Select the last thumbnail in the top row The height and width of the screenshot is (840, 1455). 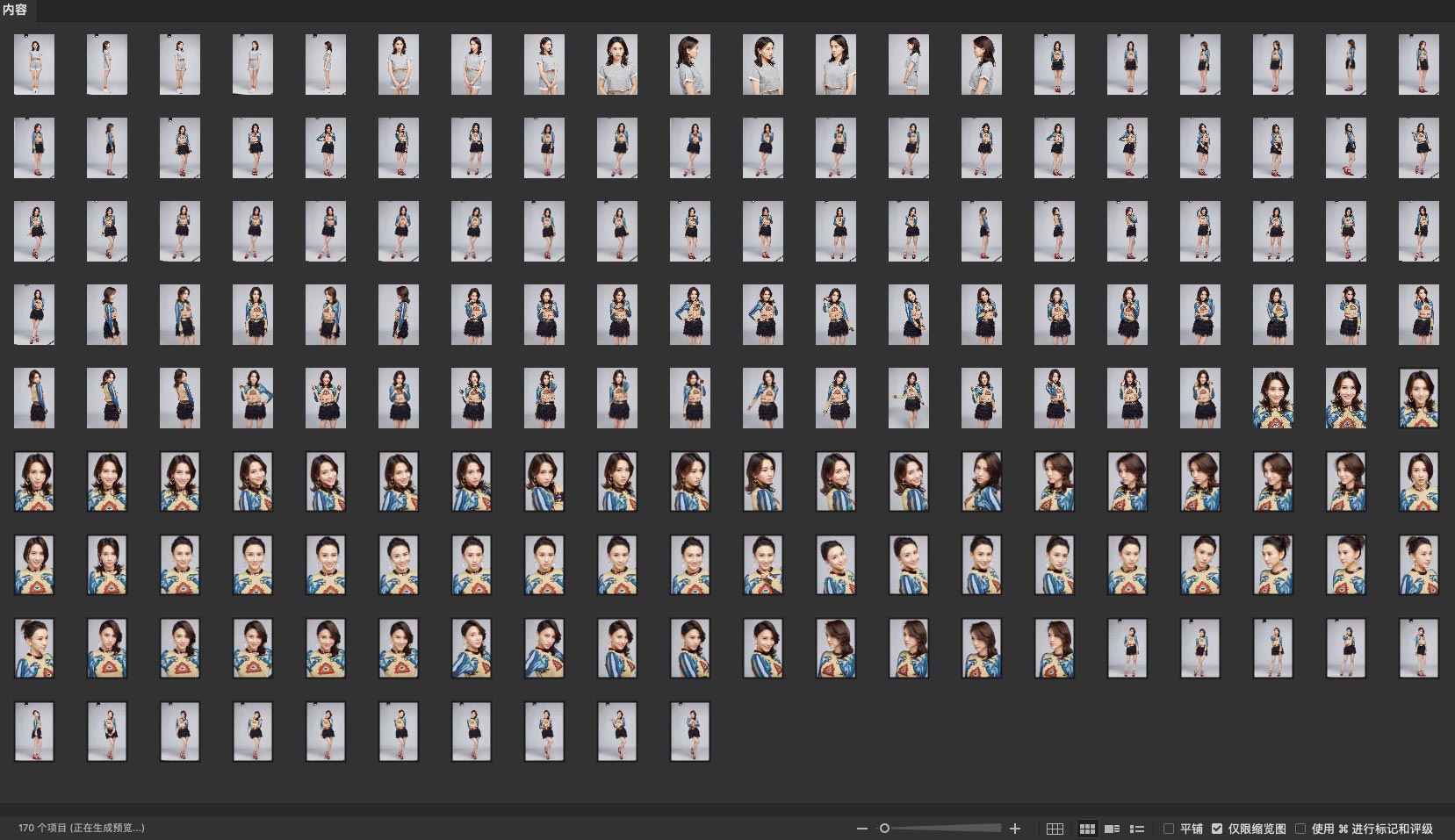click(x=1418, y=64)
